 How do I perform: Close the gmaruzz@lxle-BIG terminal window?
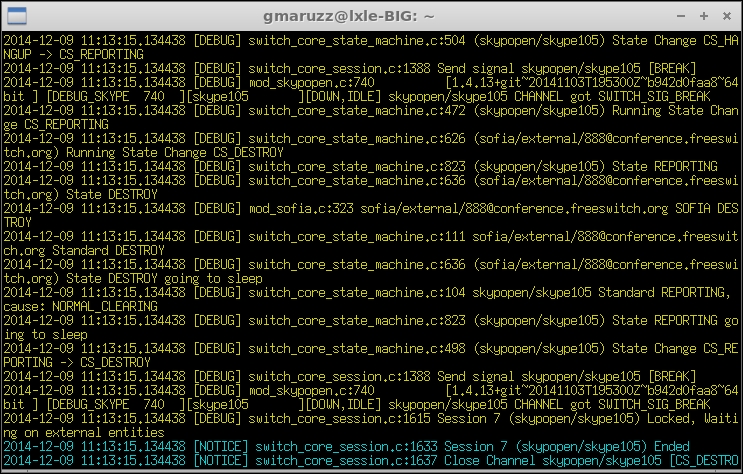pyautogui.click(x=727, y=16)
